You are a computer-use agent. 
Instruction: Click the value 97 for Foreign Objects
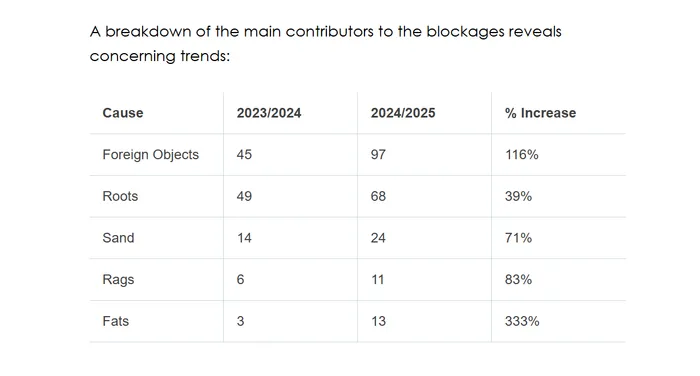(x=378, y=155)
